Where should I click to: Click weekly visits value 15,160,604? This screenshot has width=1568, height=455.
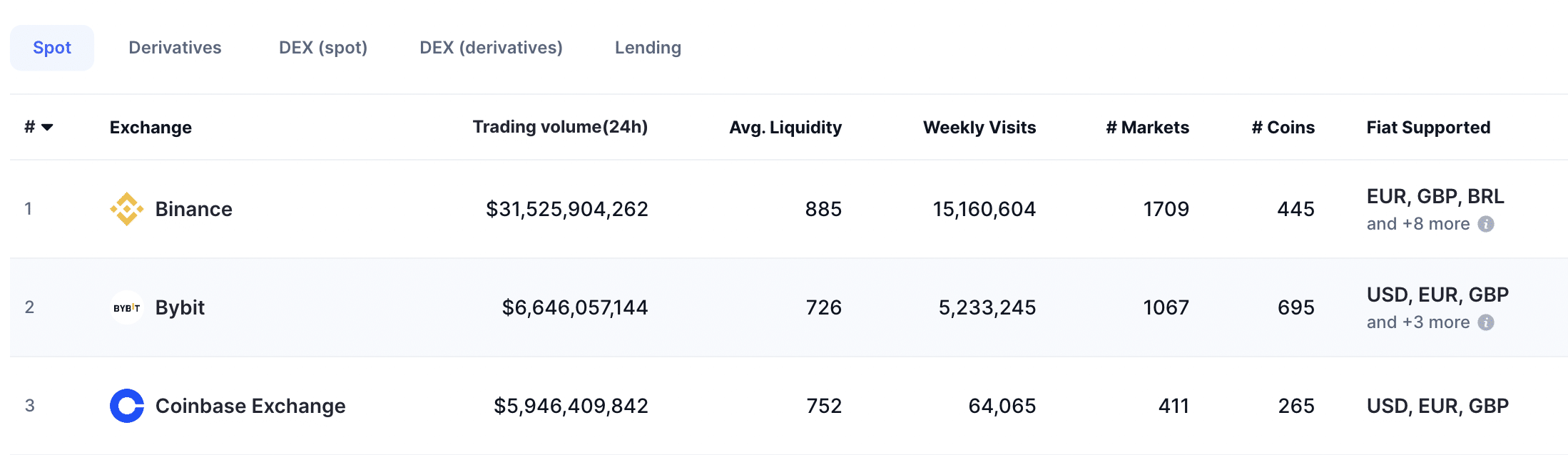pos(984,209)
